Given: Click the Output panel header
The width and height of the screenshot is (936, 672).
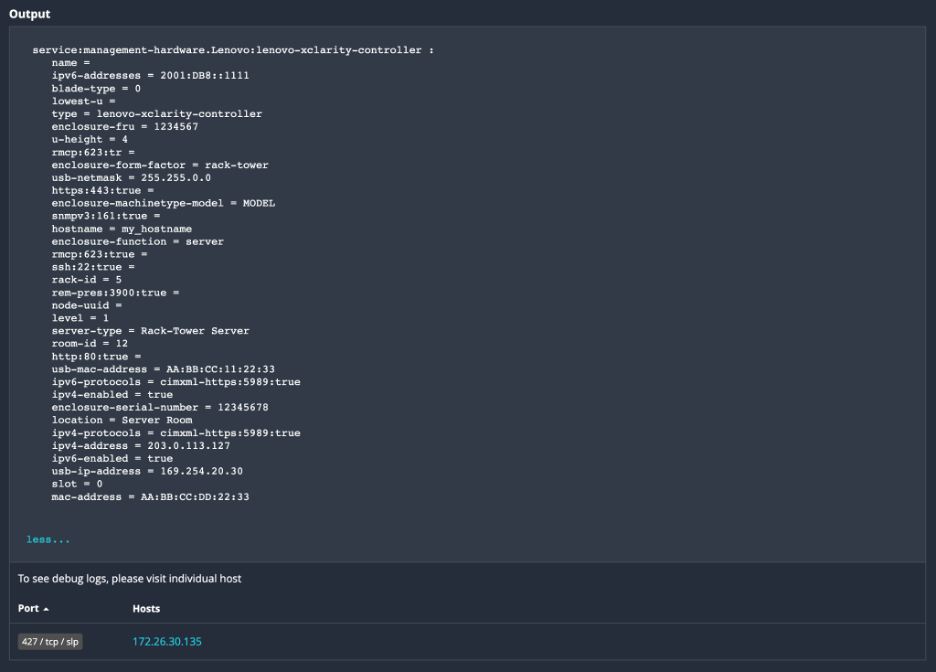Looking at the screenshot, I should [x=29, y=14].
